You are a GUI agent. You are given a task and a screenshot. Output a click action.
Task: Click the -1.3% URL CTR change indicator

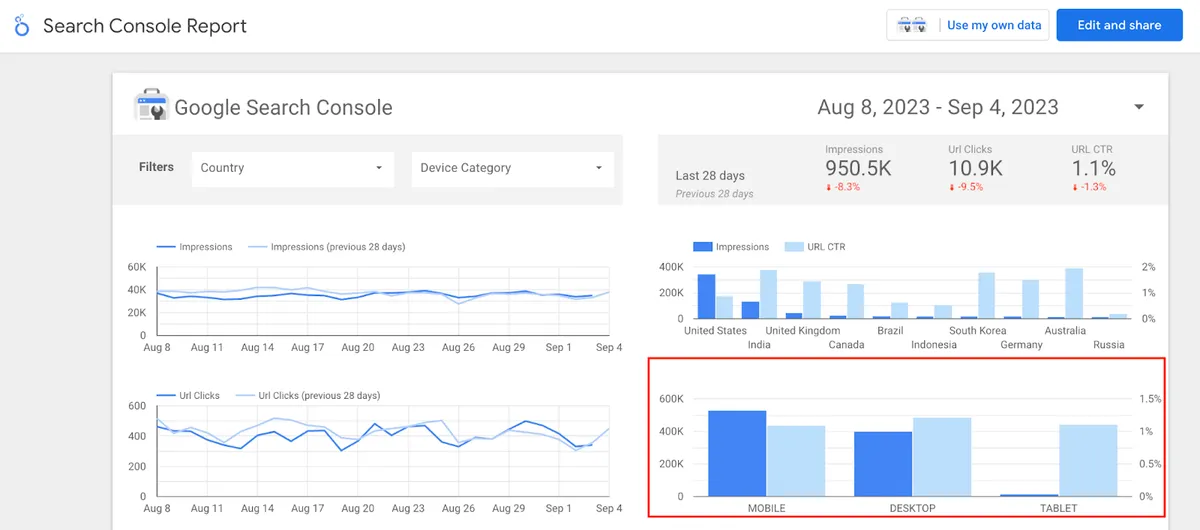1089,187
